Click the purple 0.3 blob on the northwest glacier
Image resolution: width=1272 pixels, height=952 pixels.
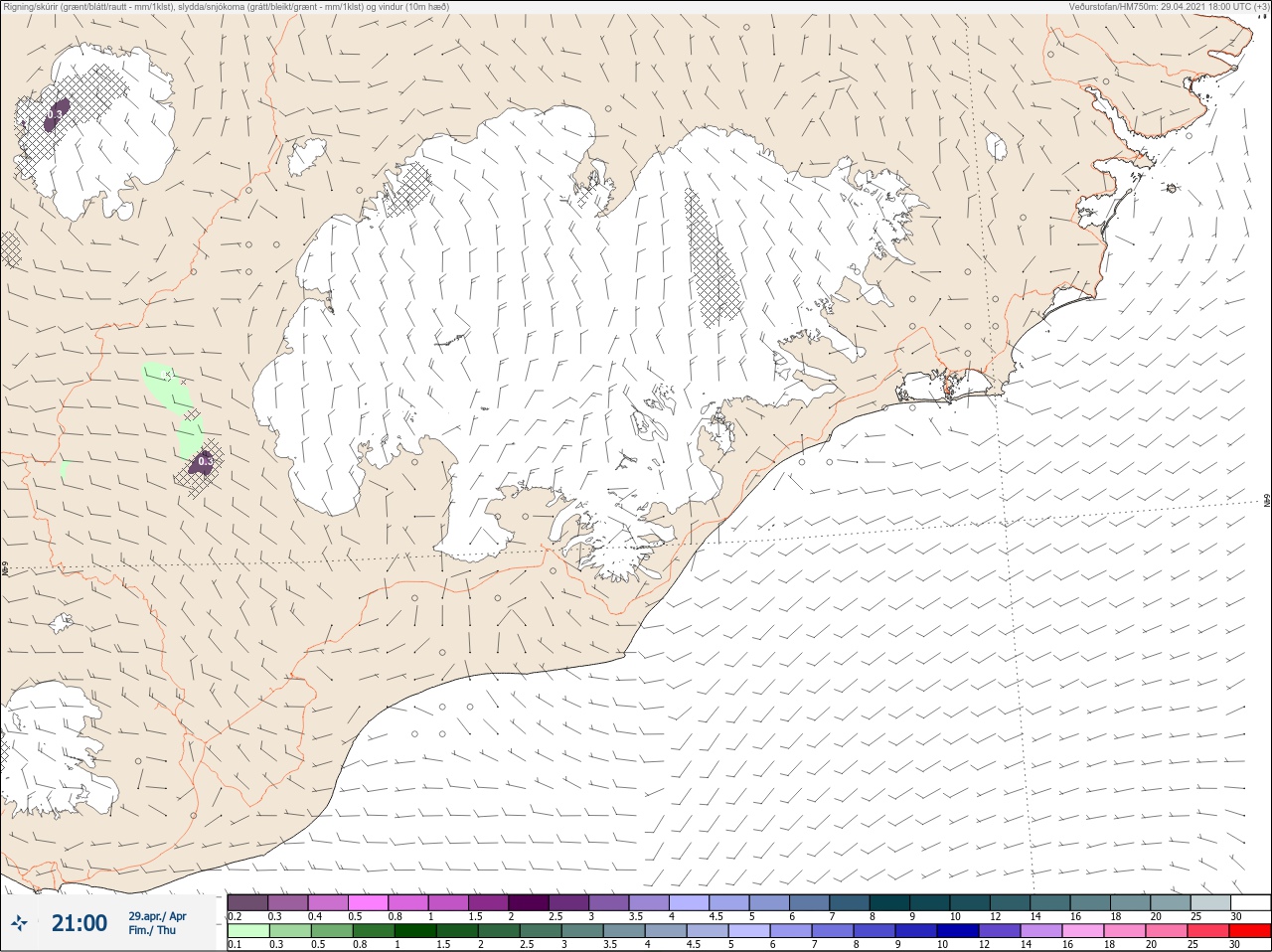56,115
